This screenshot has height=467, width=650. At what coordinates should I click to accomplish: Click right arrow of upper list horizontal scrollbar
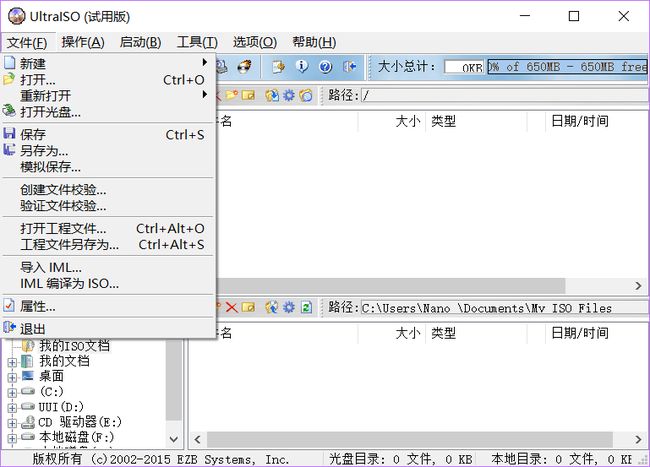(x=638, y=286)
